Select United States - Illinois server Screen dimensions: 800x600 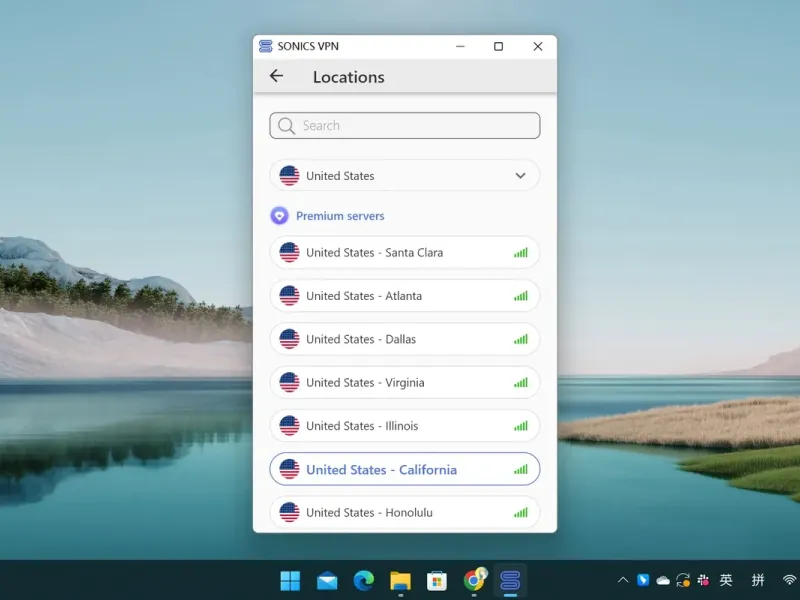[x=405, y=426]
